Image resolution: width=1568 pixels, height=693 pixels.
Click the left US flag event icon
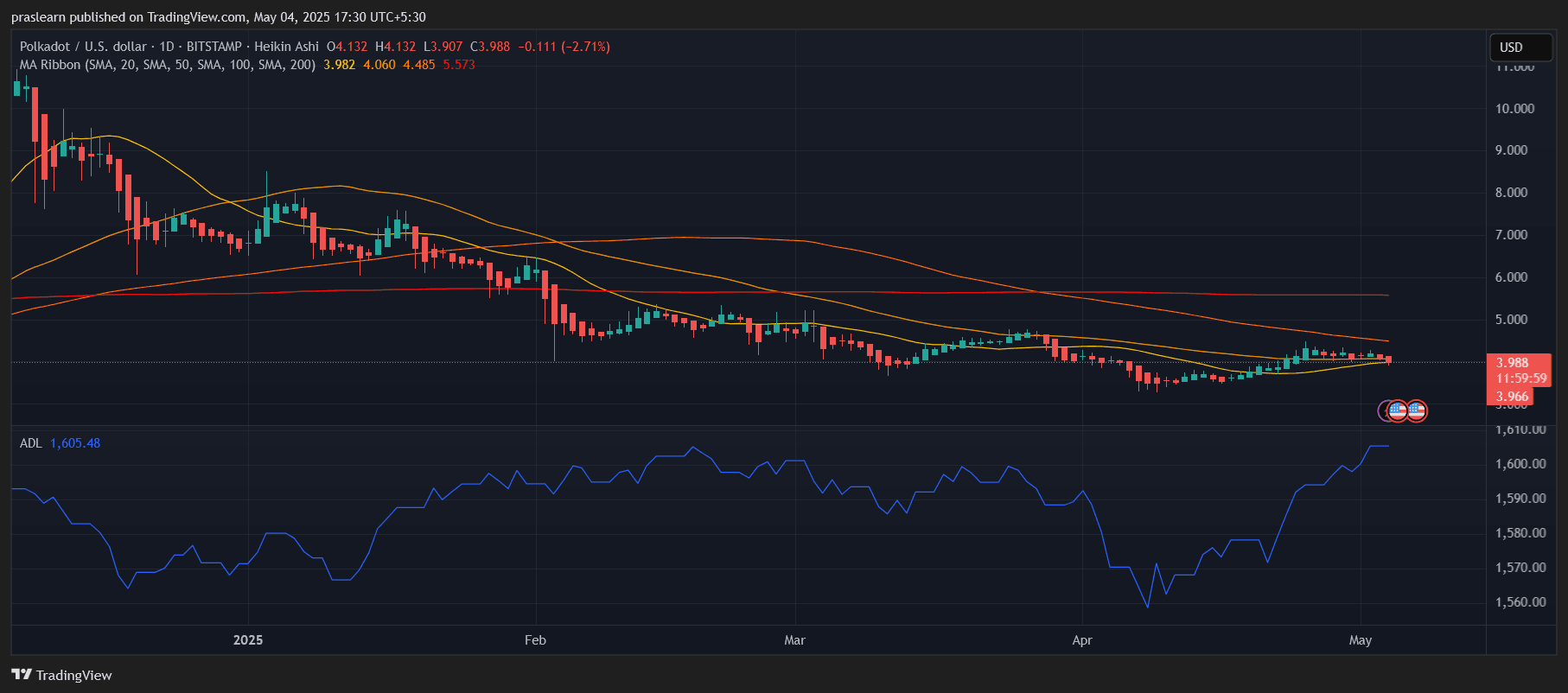[x=1397, y=410]
